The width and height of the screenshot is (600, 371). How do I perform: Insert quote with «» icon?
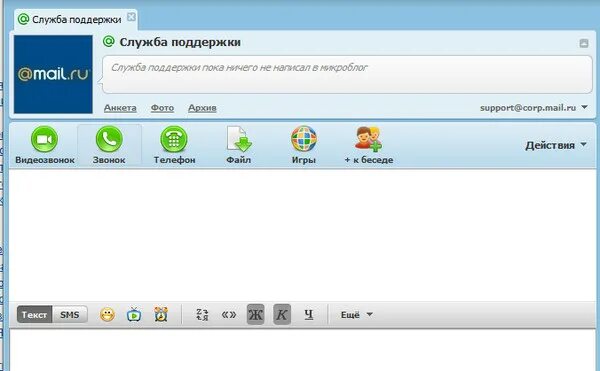tap(229, 315)
